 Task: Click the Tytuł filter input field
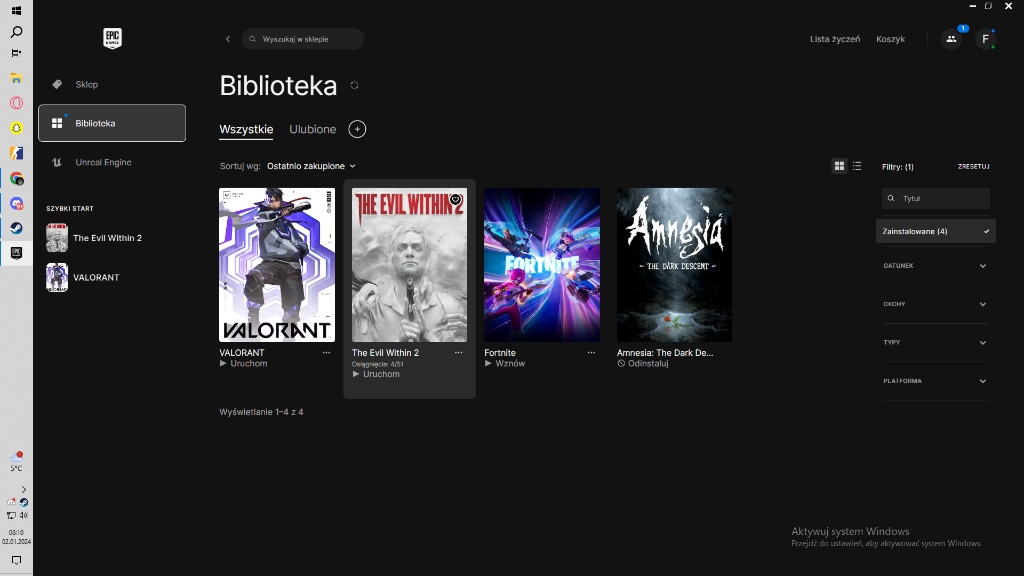940,198
